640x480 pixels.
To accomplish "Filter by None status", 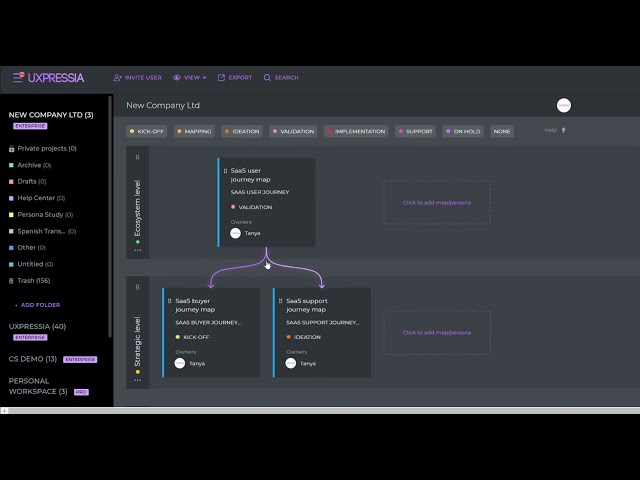I will click(x=502, y=131).
